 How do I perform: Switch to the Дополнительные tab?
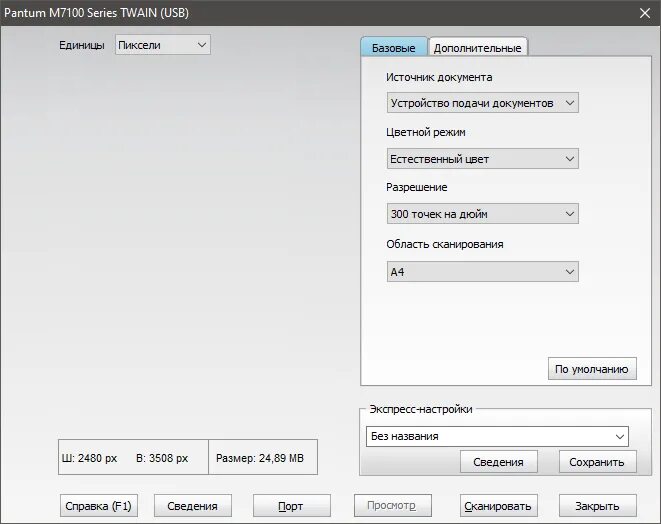(478, 48)
